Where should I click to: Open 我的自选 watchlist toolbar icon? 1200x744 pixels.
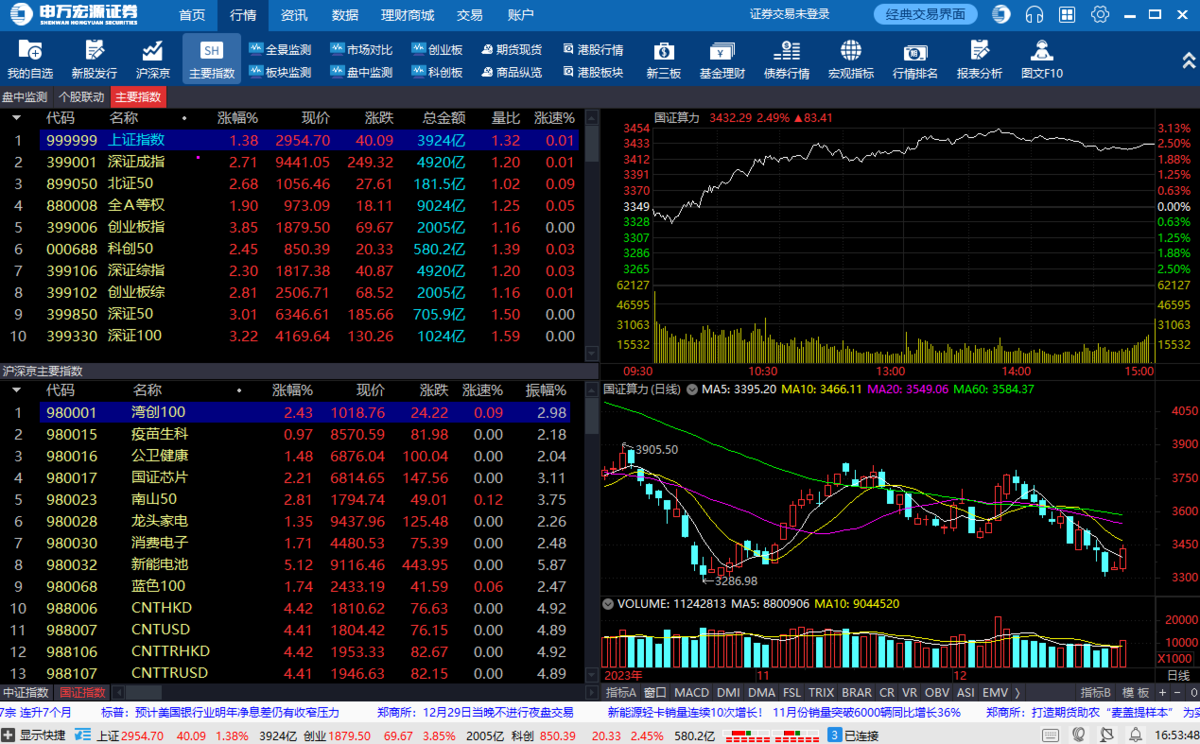click(x=30, y=59)
